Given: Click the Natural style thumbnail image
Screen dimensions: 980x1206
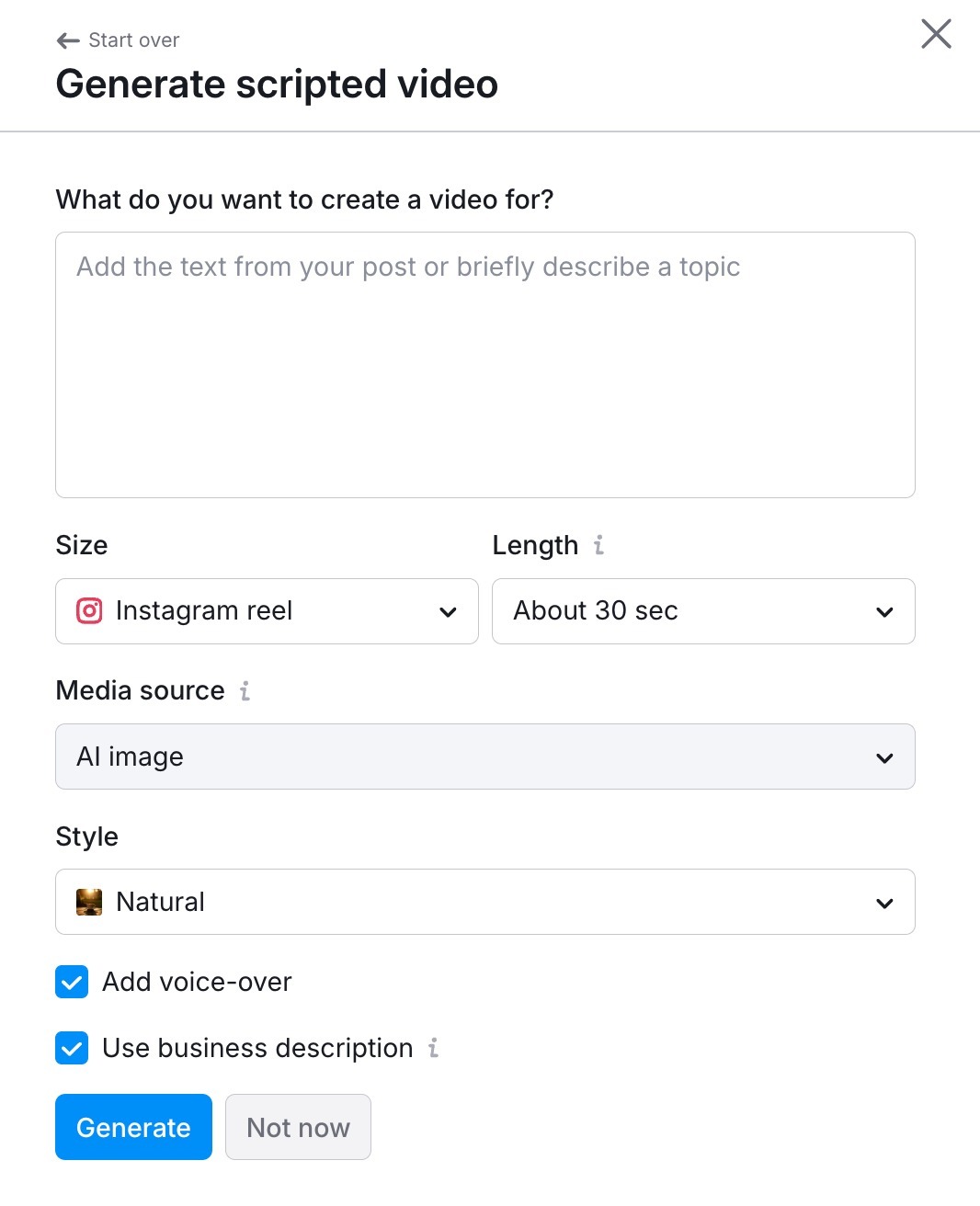Looking at the screenshot, I should coord(89,902).
